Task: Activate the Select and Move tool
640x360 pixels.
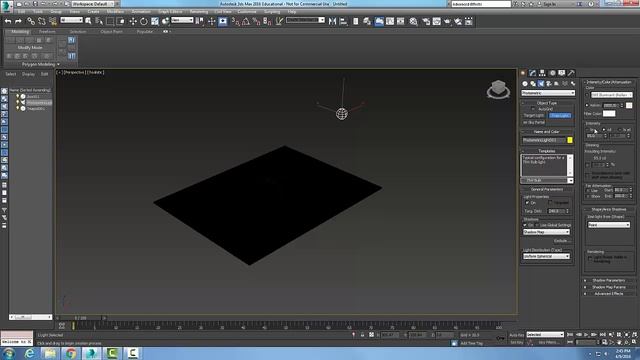Action: pos(133,21)
